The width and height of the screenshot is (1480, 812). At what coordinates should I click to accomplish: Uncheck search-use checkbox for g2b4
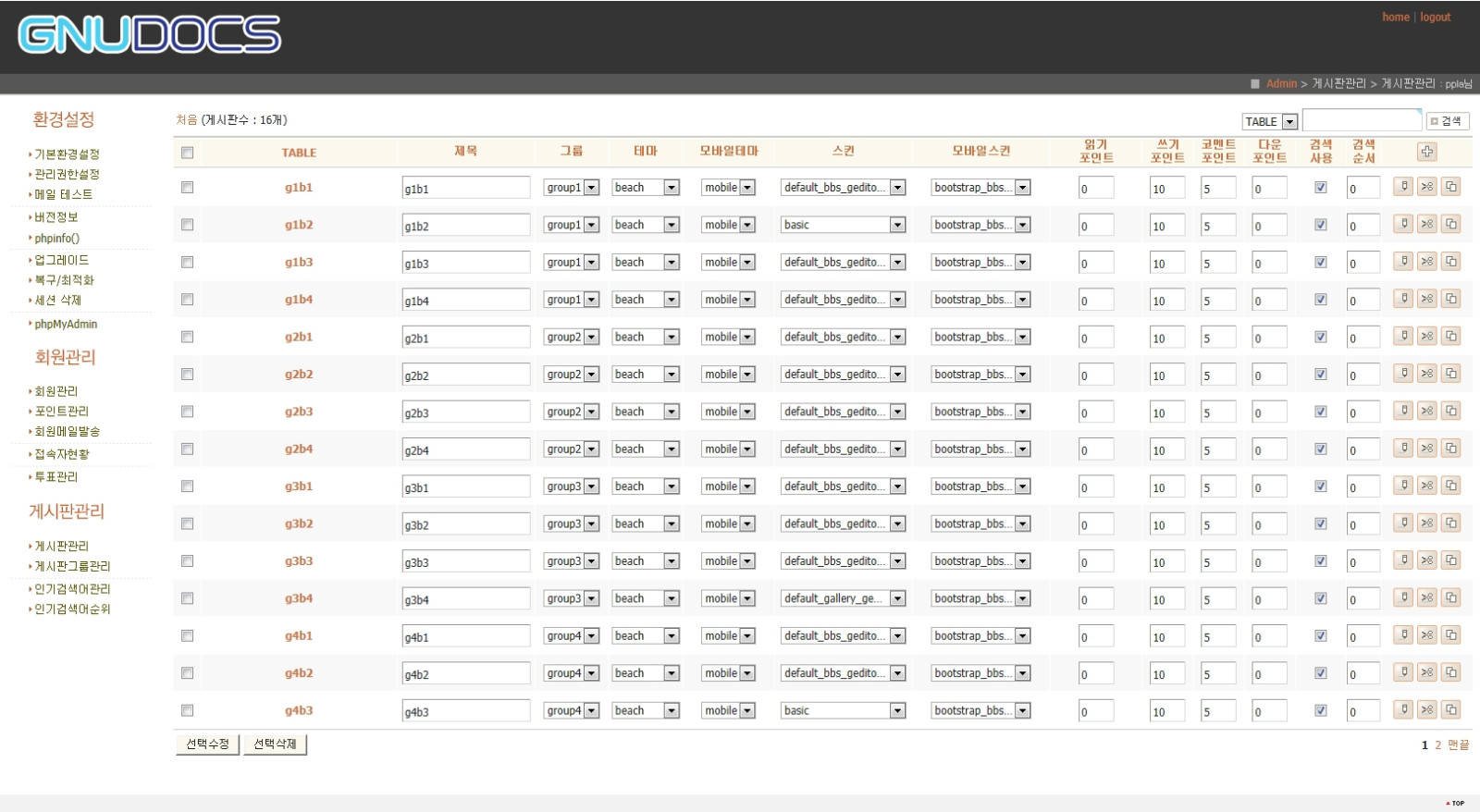click(x=1320, y=449)
